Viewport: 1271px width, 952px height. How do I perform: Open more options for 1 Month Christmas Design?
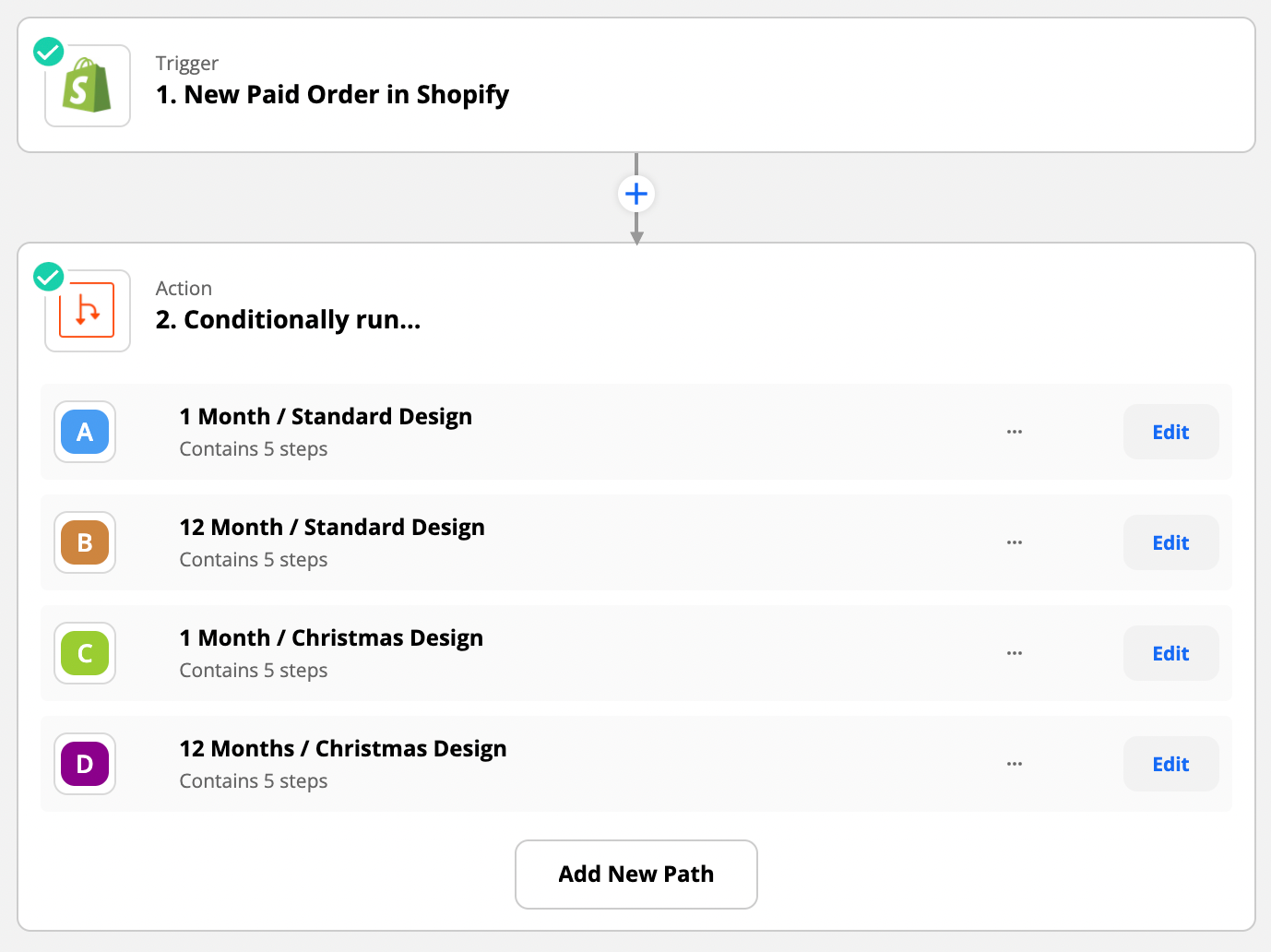pyautogui.click(x=1015, y=653)
